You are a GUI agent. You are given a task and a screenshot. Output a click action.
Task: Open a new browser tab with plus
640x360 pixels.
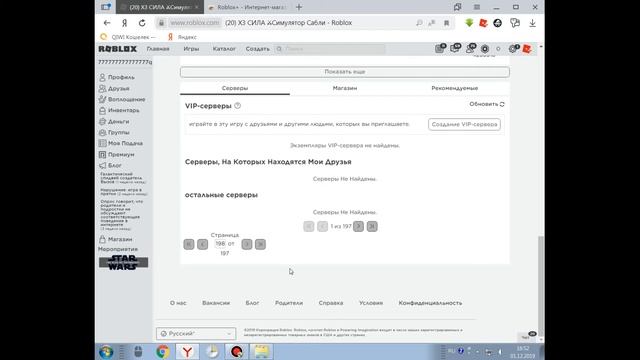click(x=299, y=7)
